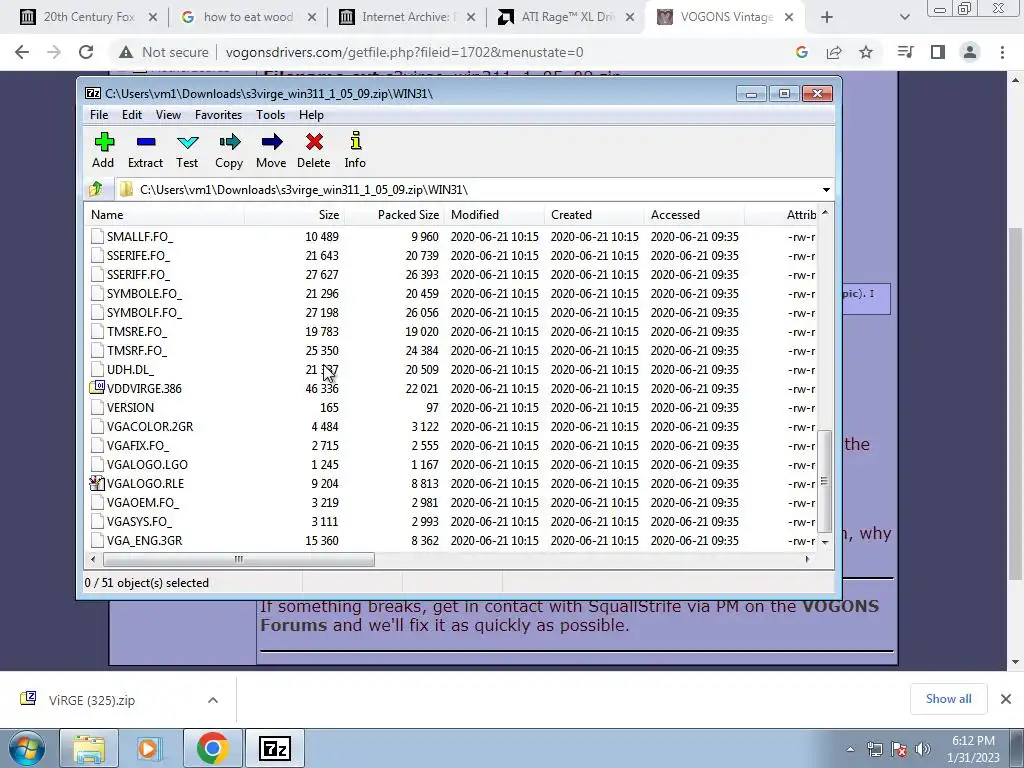
Task: Sort by Accessed column header
Action: pos(694,215)
